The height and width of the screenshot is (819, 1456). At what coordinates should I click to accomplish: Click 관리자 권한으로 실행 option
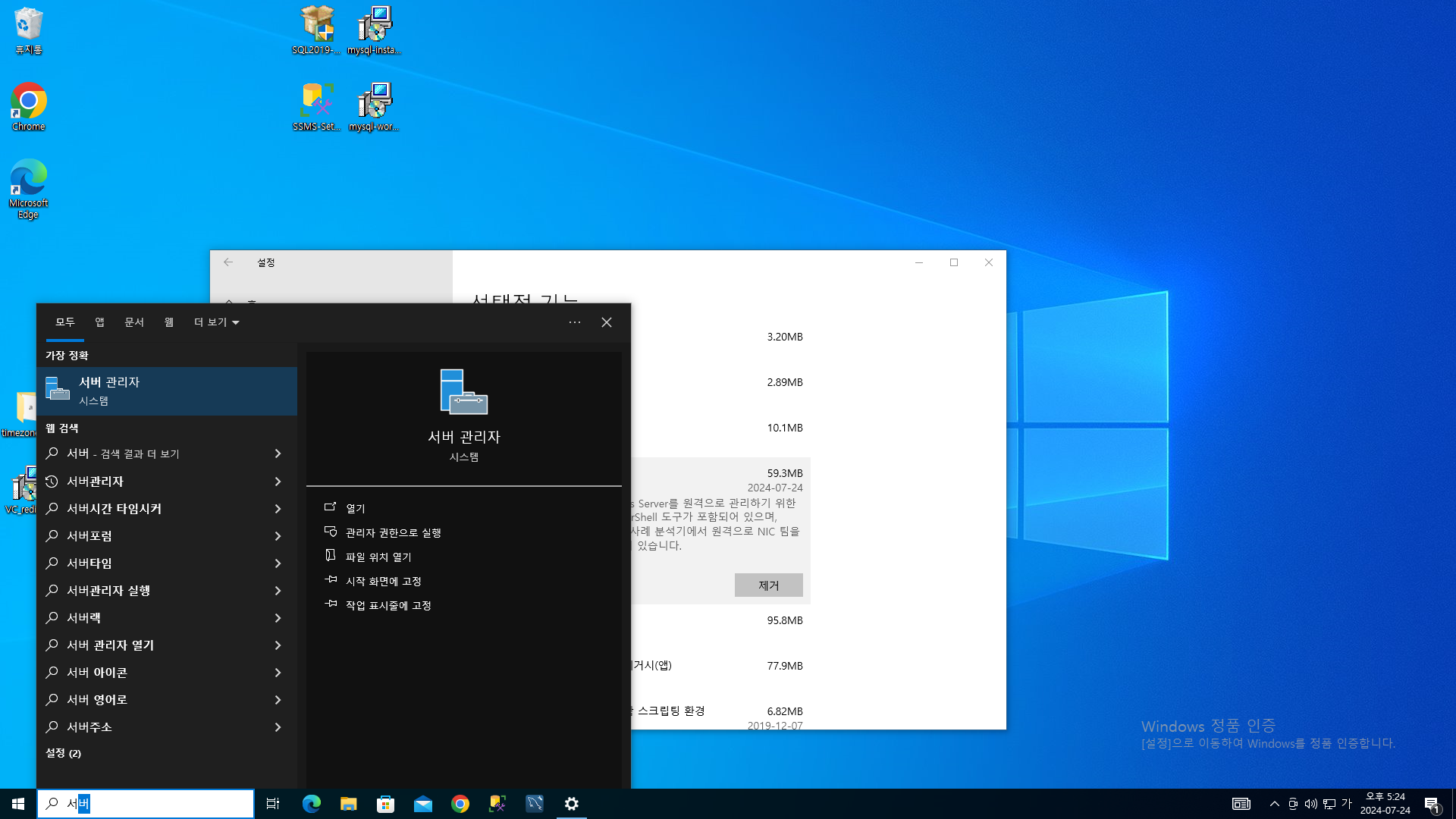pos(393,533)
